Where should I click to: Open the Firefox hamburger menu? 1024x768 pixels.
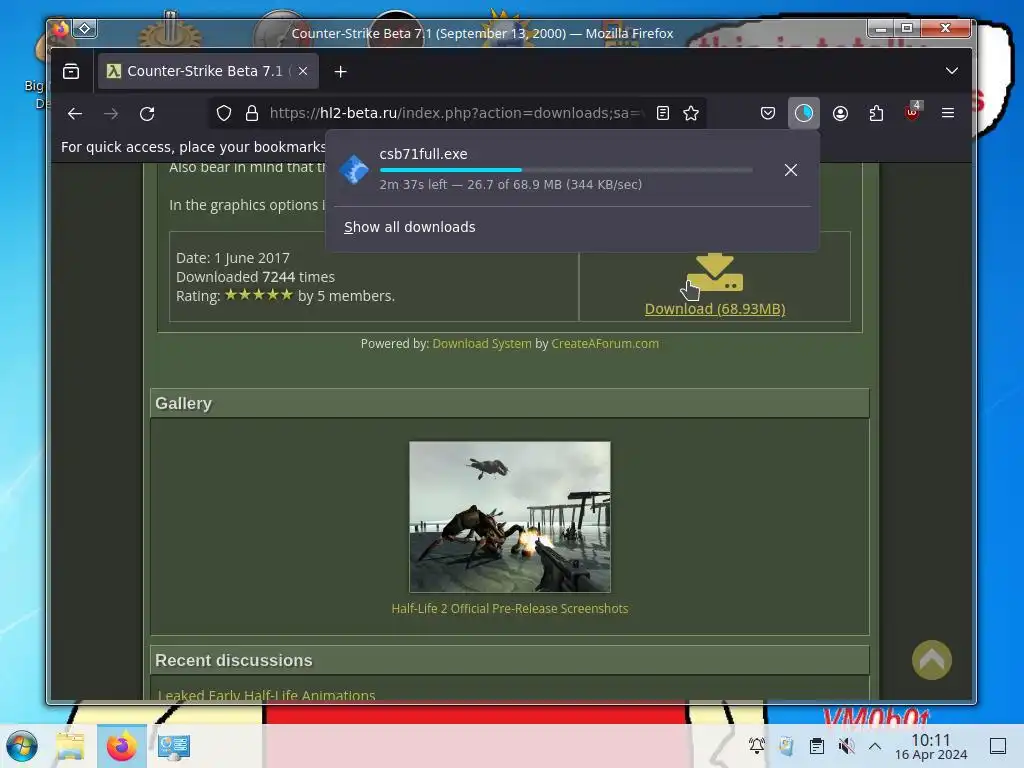(948, 114)
